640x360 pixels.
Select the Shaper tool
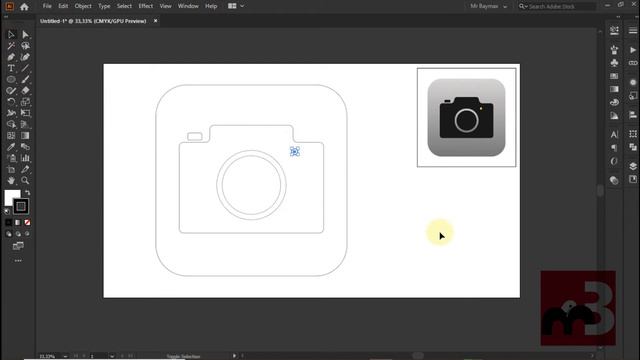11,91
